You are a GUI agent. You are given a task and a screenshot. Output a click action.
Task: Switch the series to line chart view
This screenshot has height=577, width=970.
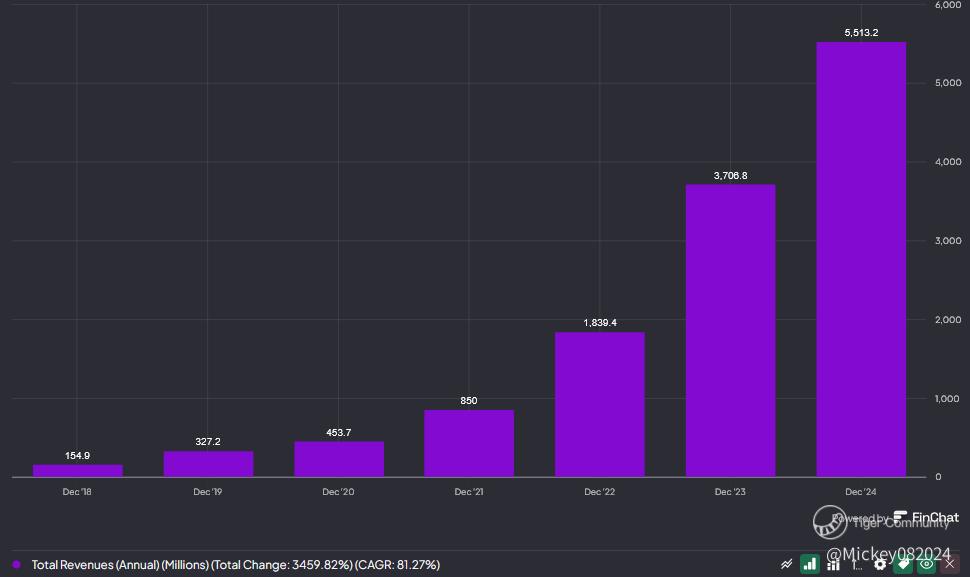pyautogui.click(x=787, y=564)
